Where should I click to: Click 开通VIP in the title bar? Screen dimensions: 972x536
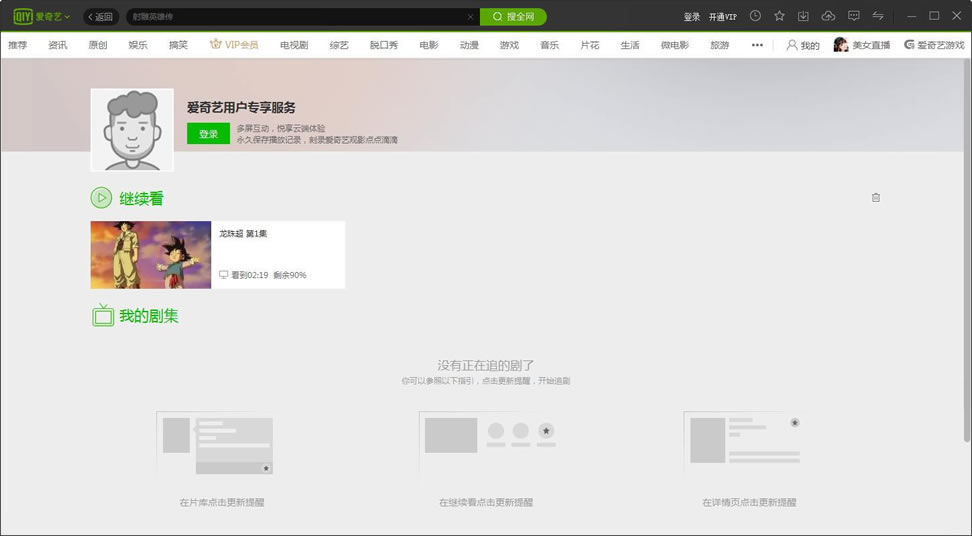pos(723,17)
